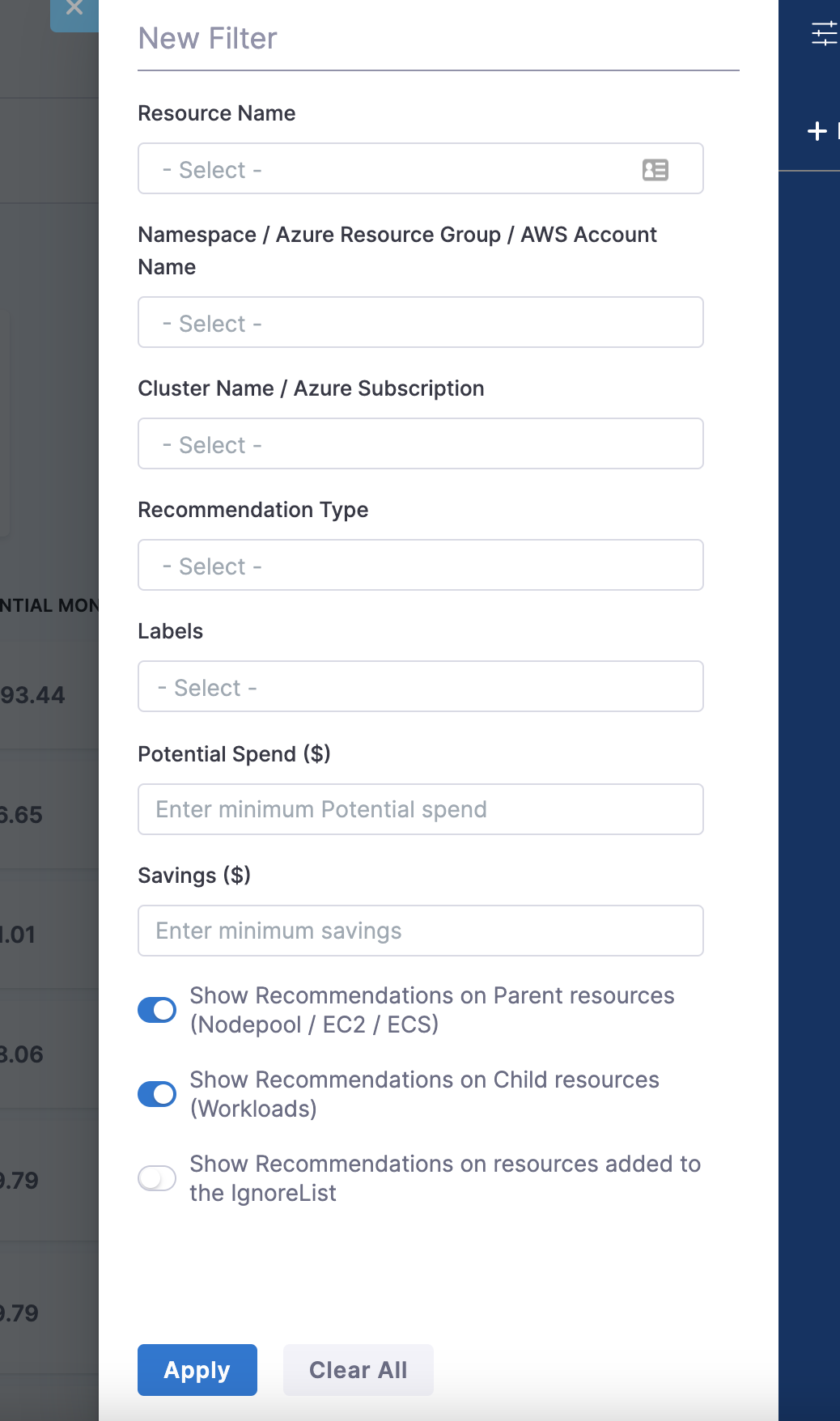Toggle Show Recommendations on Child resources
840x1421 pixels.
157,1094
